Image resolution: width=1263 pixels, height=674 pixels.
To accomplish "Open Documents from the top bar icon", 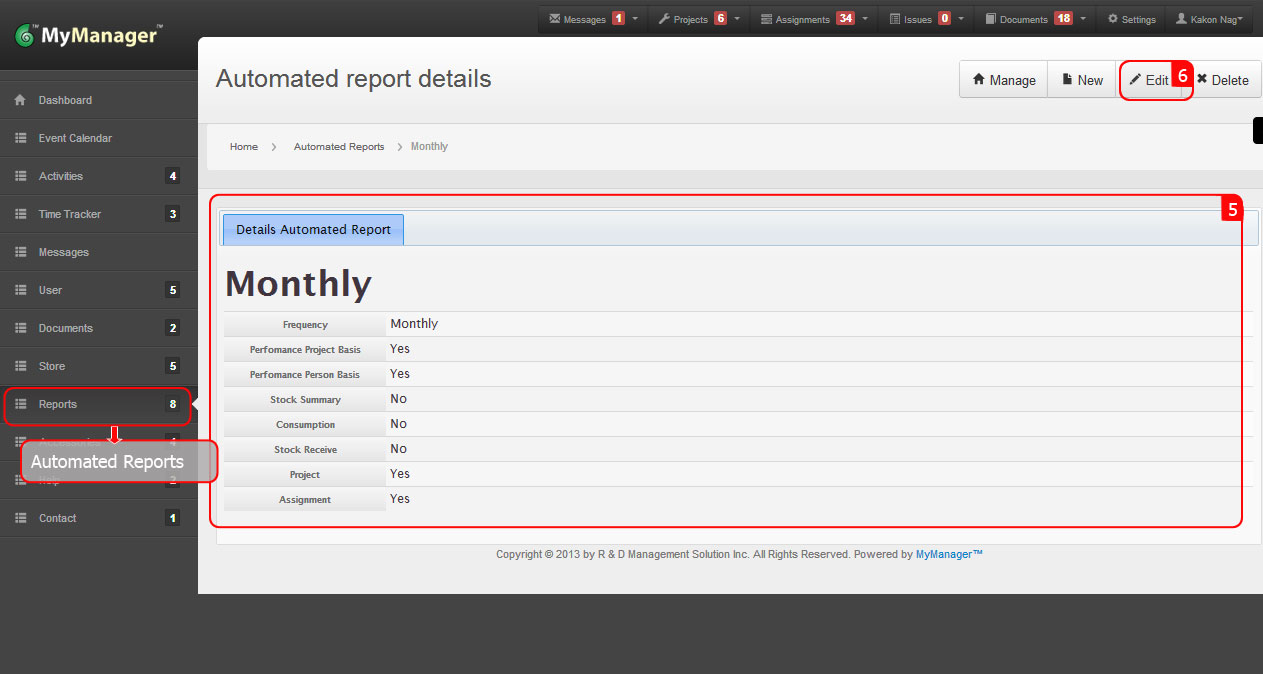I will click(x=991, y=18).
